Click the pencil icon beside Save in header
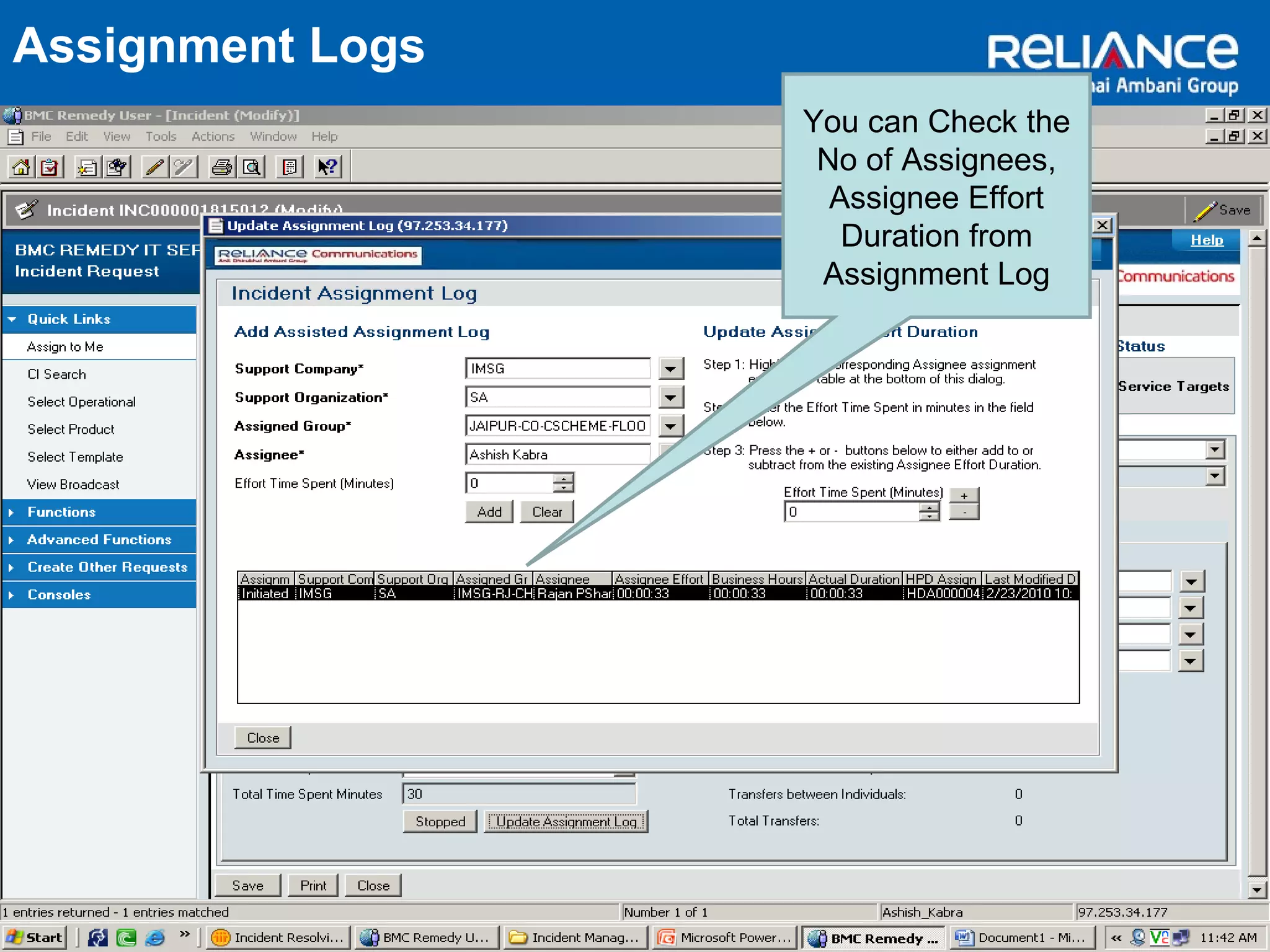1270x952 pixels. [x=1204, y=210]
